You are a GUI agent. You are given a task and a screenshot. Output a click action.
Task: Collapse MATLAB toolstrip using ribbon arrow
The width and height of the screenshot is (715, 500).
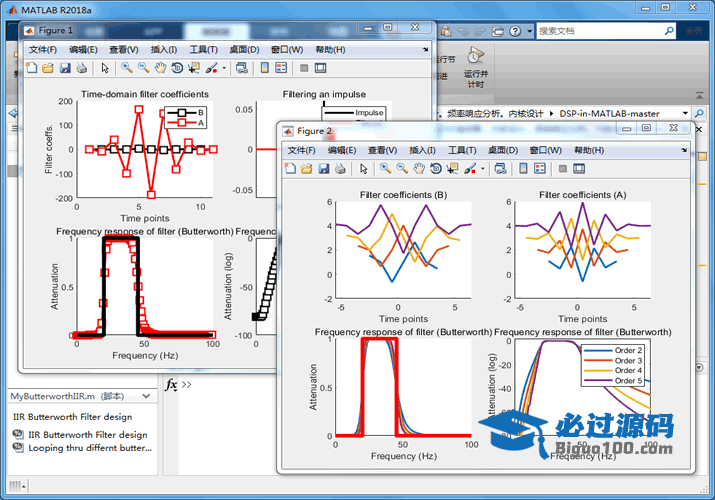[699, 96]
